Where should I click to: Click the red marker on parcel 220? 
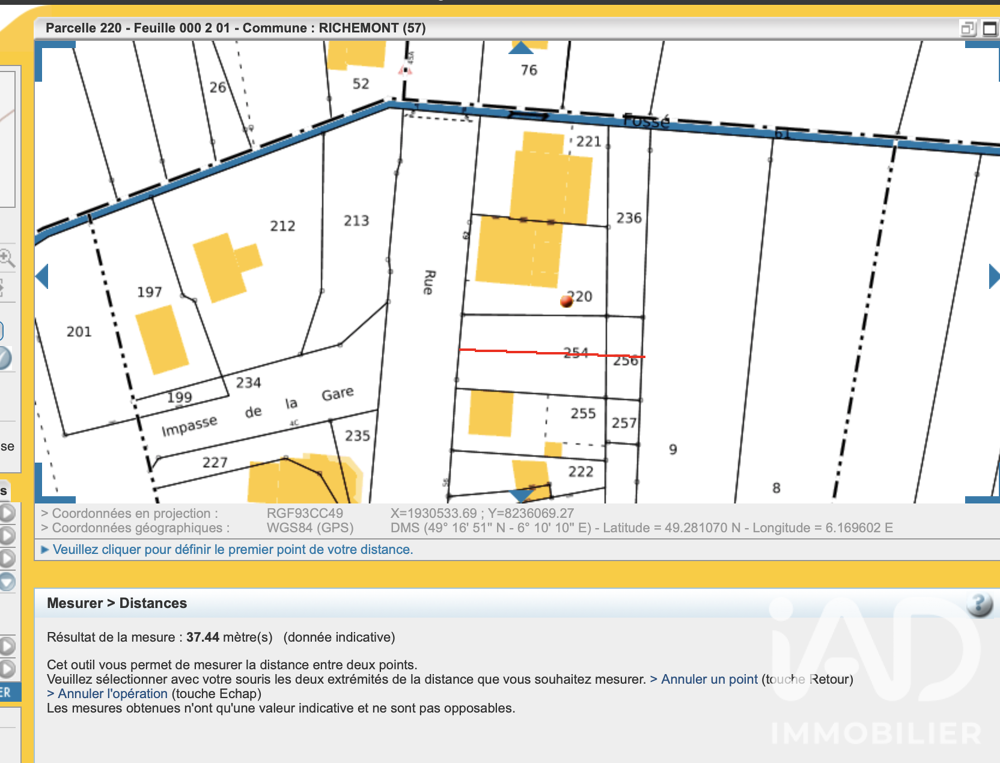[x=566, y=301]
